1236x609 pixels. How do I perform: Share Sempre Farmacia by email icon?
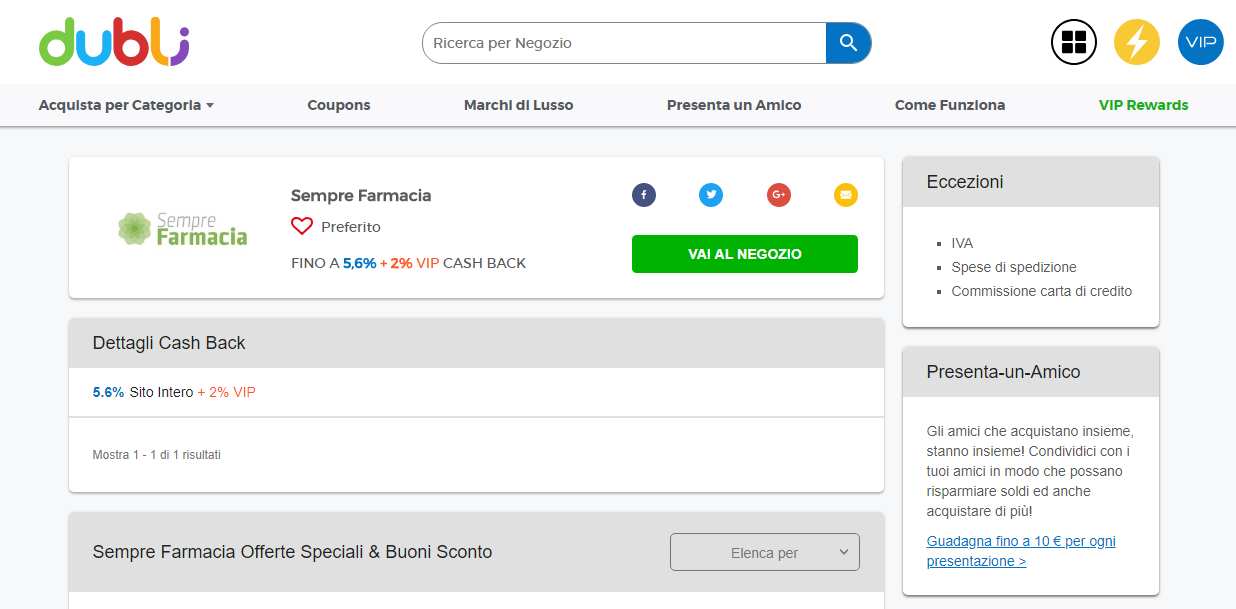(x=846, y=195)
